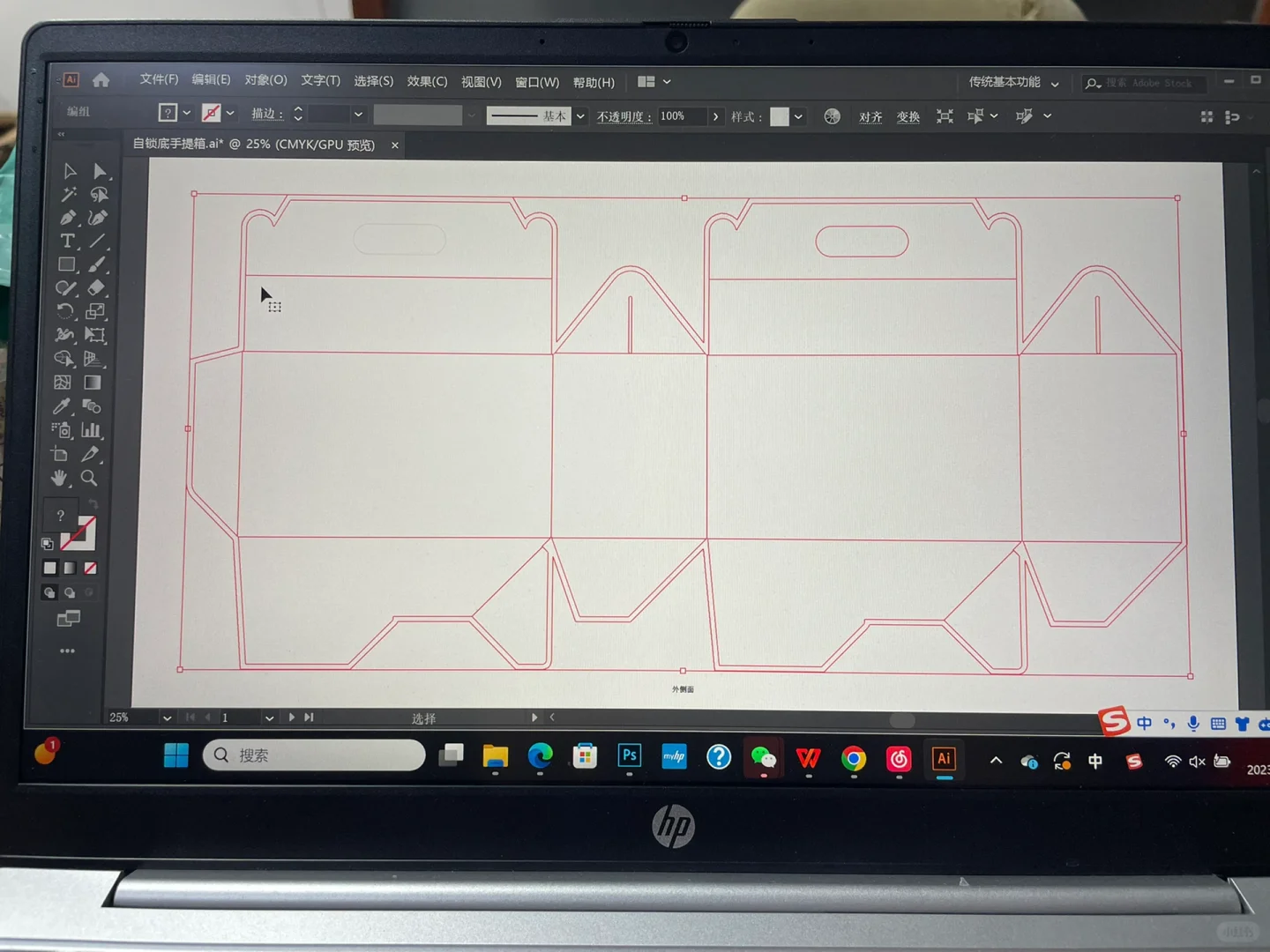Select the Scale tool
This screenshot has height=952, width=1270.
coord(95,311)
